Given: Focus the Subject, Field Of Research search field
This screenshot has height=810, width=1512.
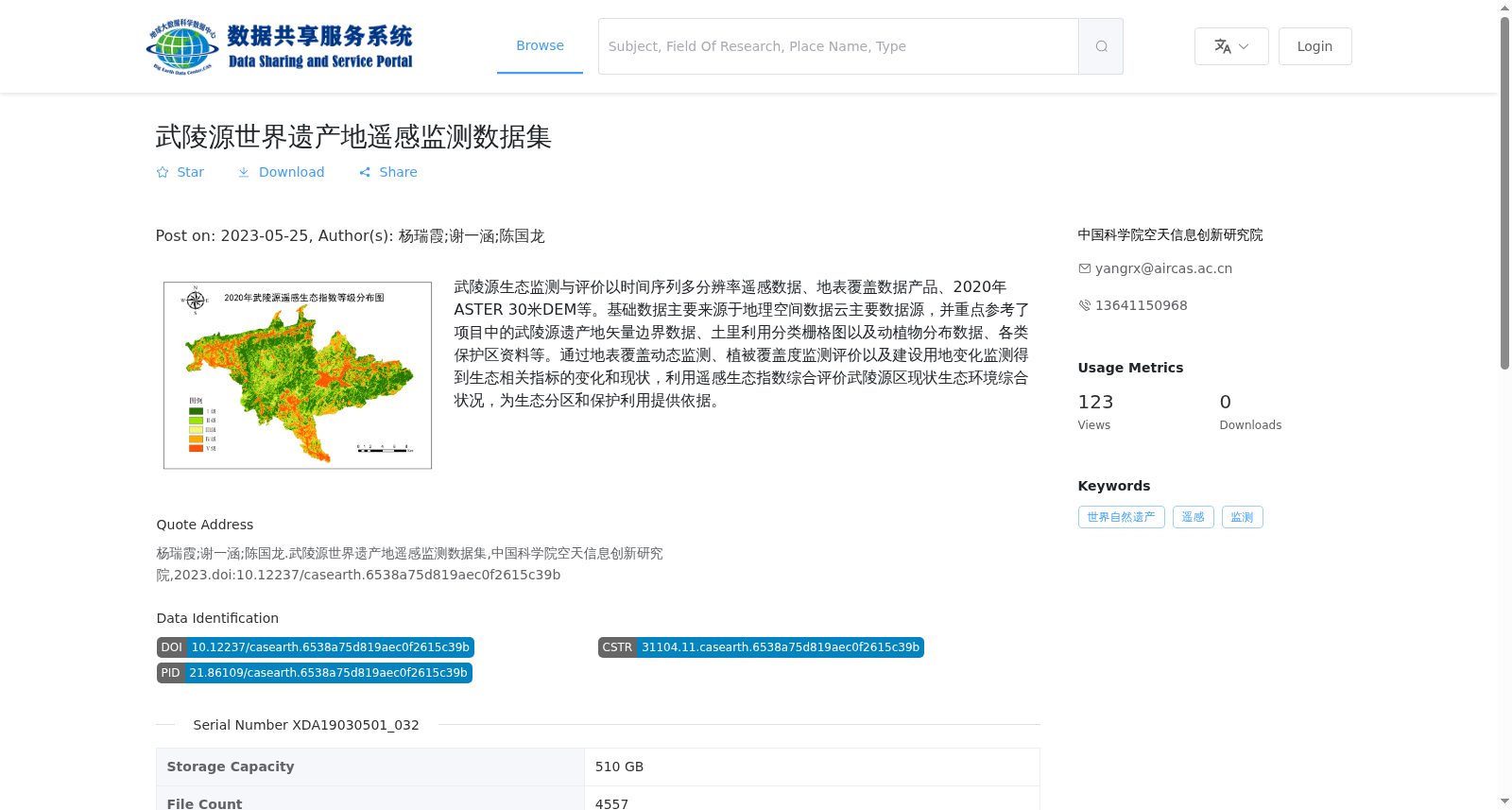Looking at the screenshot, I should coord(838,46).
